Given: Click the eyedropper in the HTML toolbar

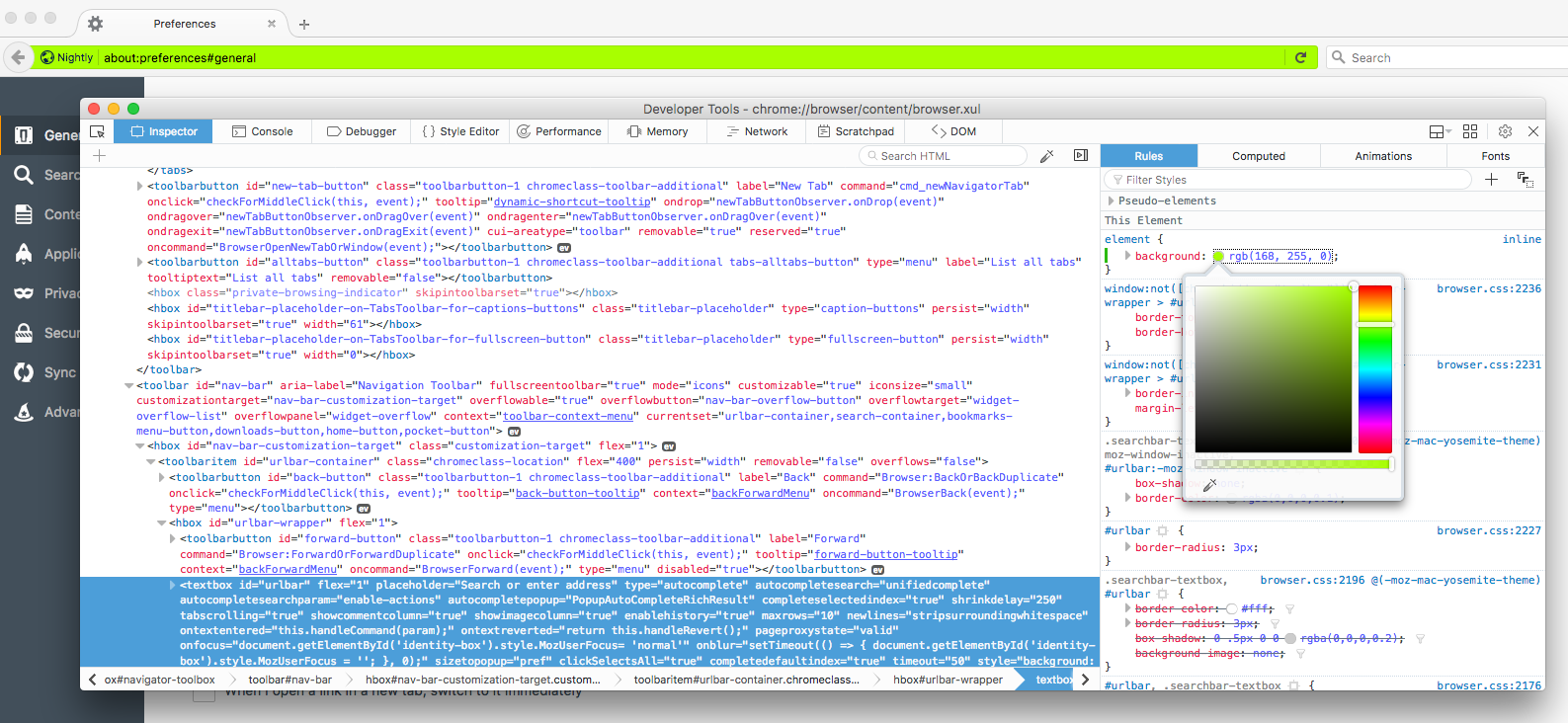Looking at the screenshot, I should pos(1047,156).
